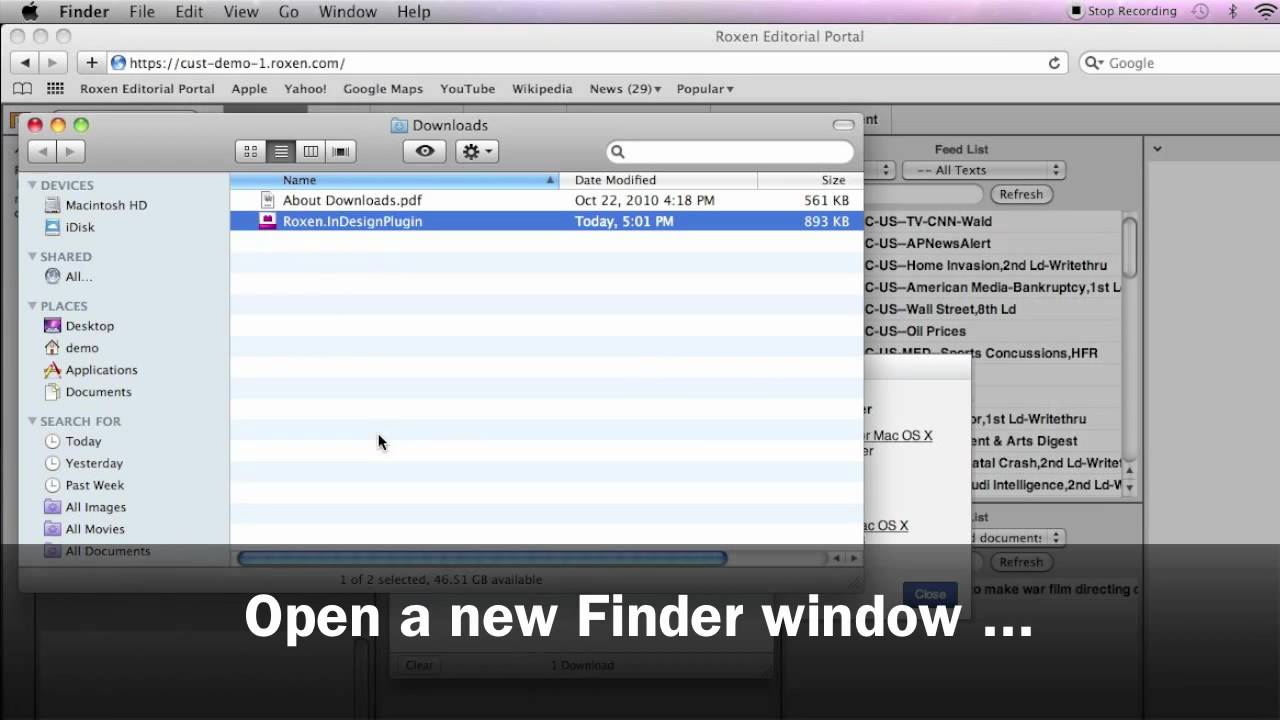Image resolution: width=1280 pixels, height=720 pixels.
Task: Show all bookmarks with the book icon
Action: [x=22, y=89]
